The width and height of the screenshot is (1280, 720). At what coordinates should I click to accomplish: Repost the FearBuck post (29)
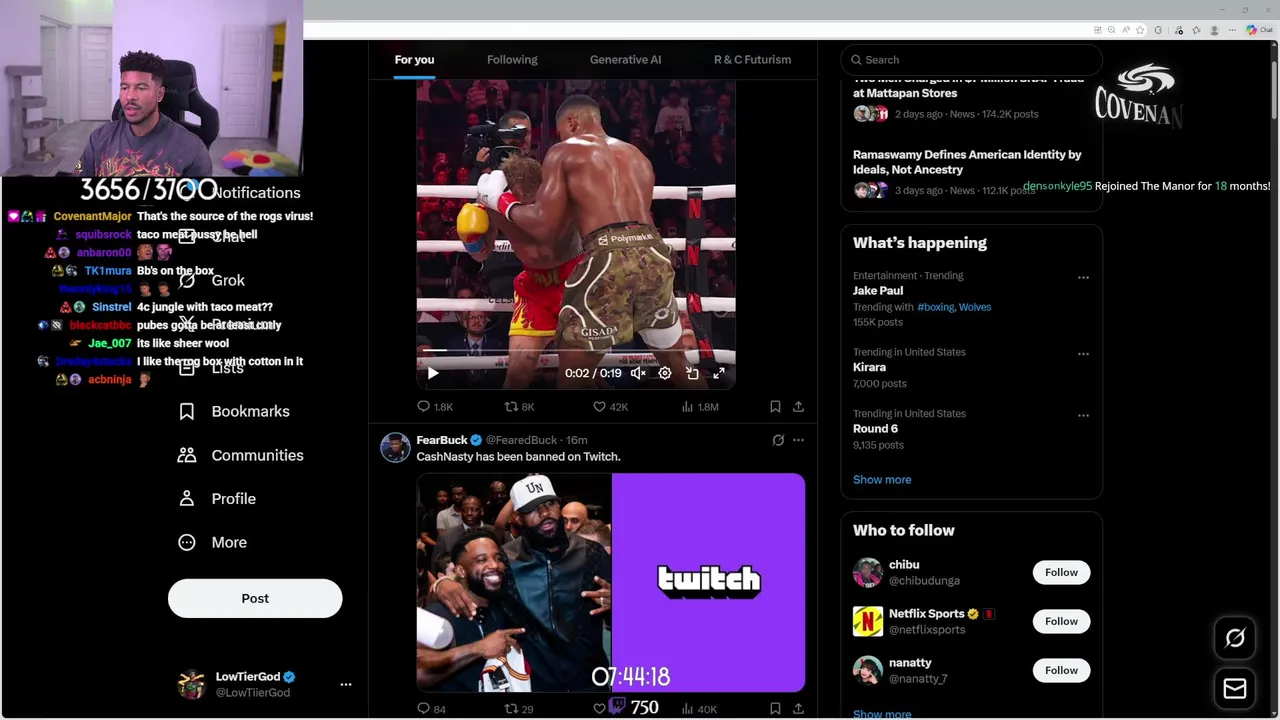pos(519,709)
